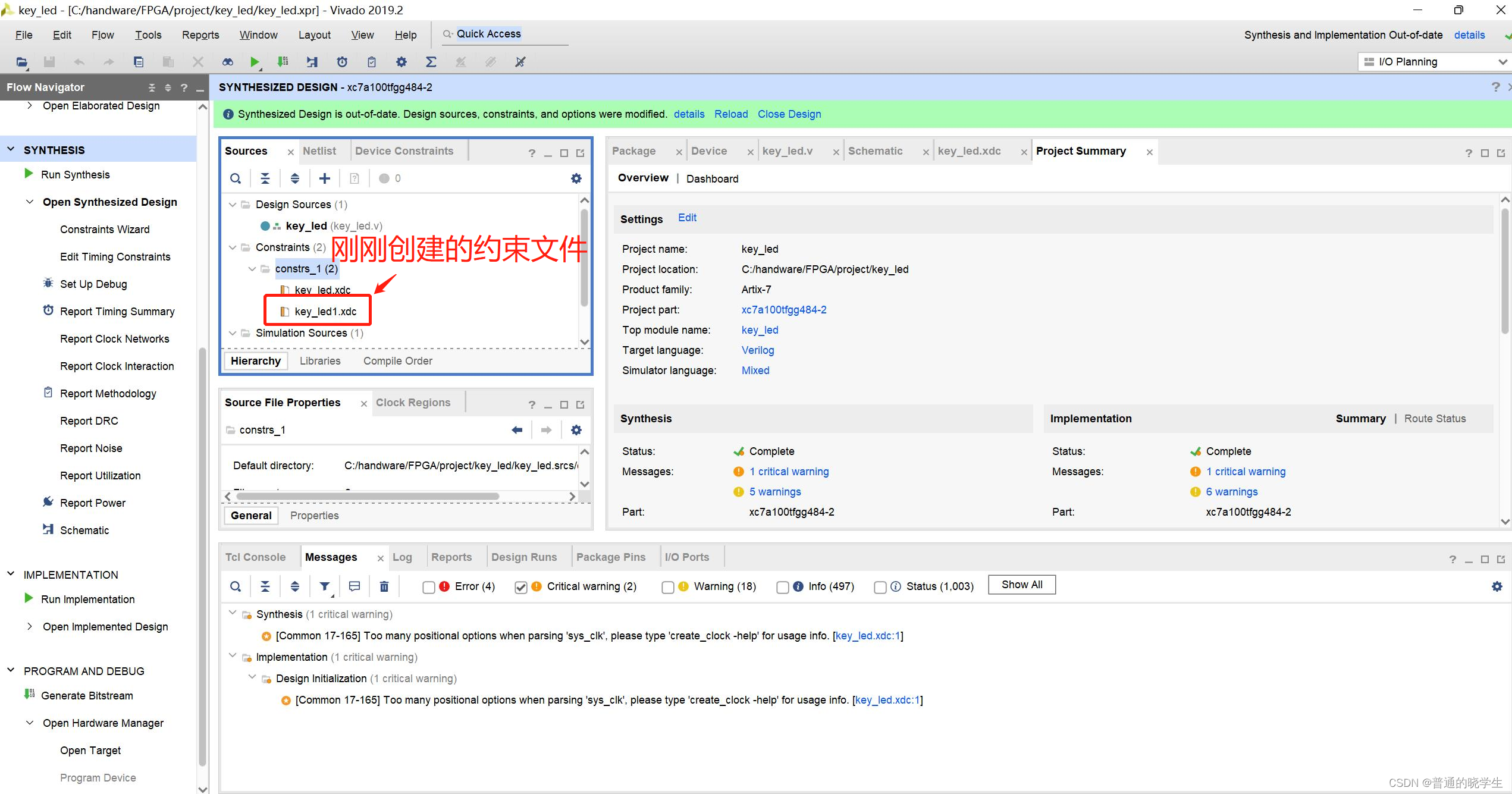The image size is (1512, 794).
Task: Expand all in Sources panel
Action: 295,178
